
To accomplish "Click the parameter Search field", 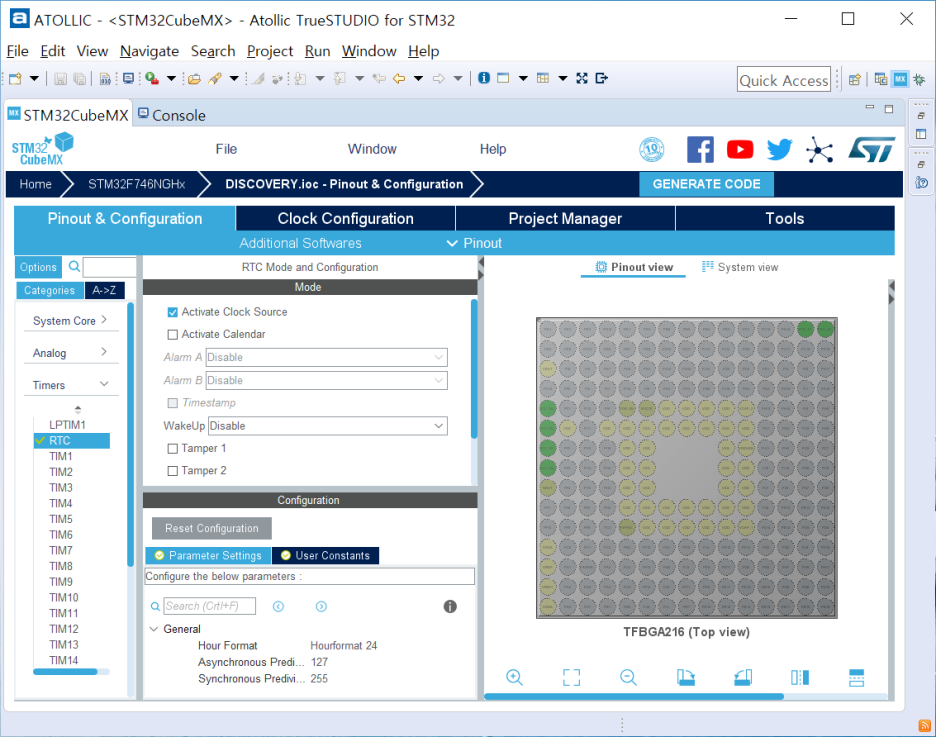I will click(x=210, y=606).
